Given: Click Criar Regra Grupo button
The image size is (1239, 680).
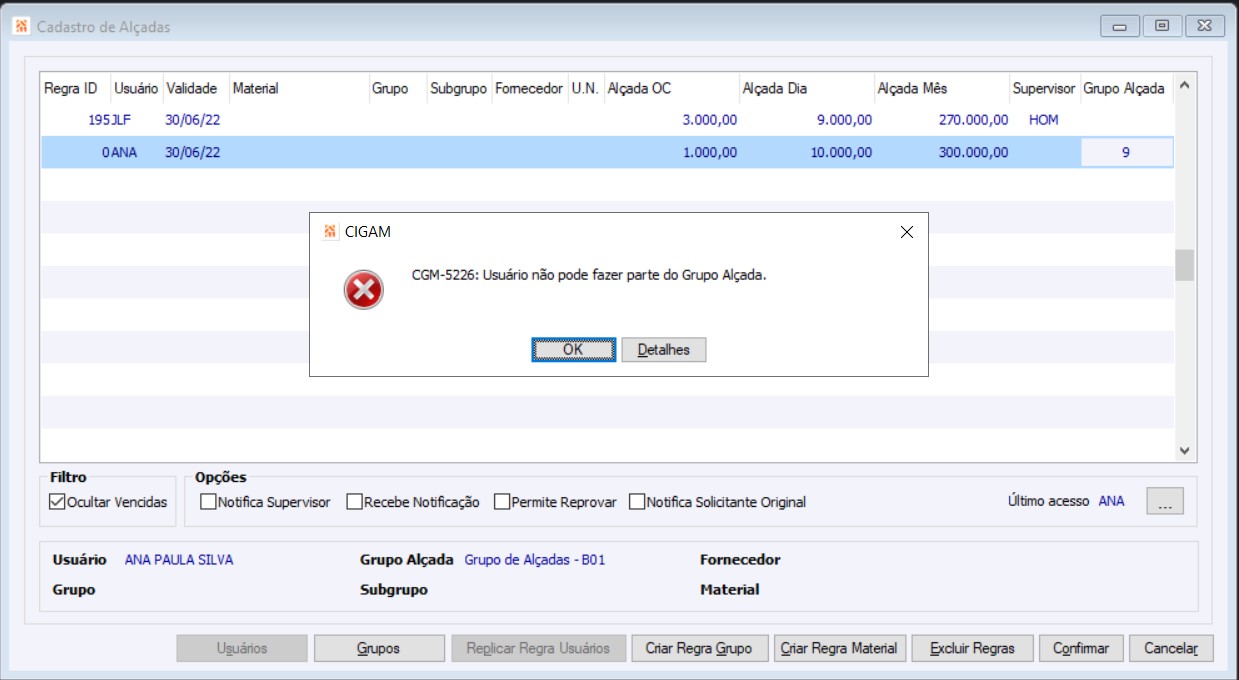Looking at the screenshot, I should point(699,648).
